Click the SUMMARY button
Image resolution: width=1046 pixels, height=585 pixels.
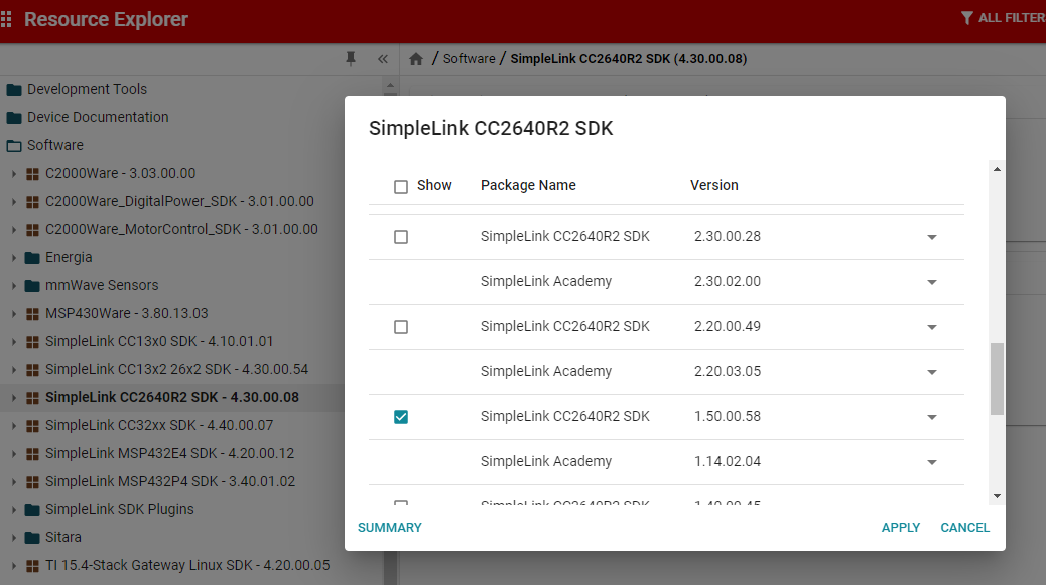pyautogui.click(x=390, y=528)
